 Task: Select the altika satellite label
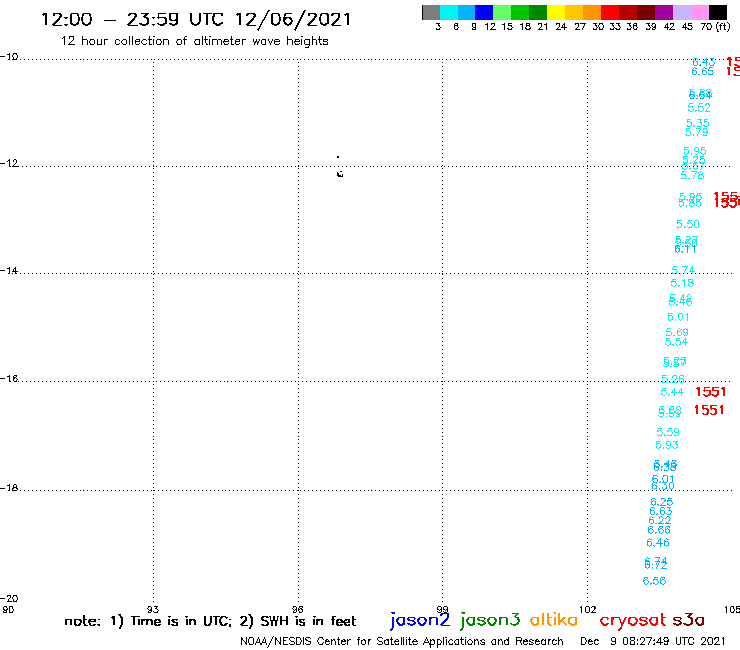(x=553, y=620)
